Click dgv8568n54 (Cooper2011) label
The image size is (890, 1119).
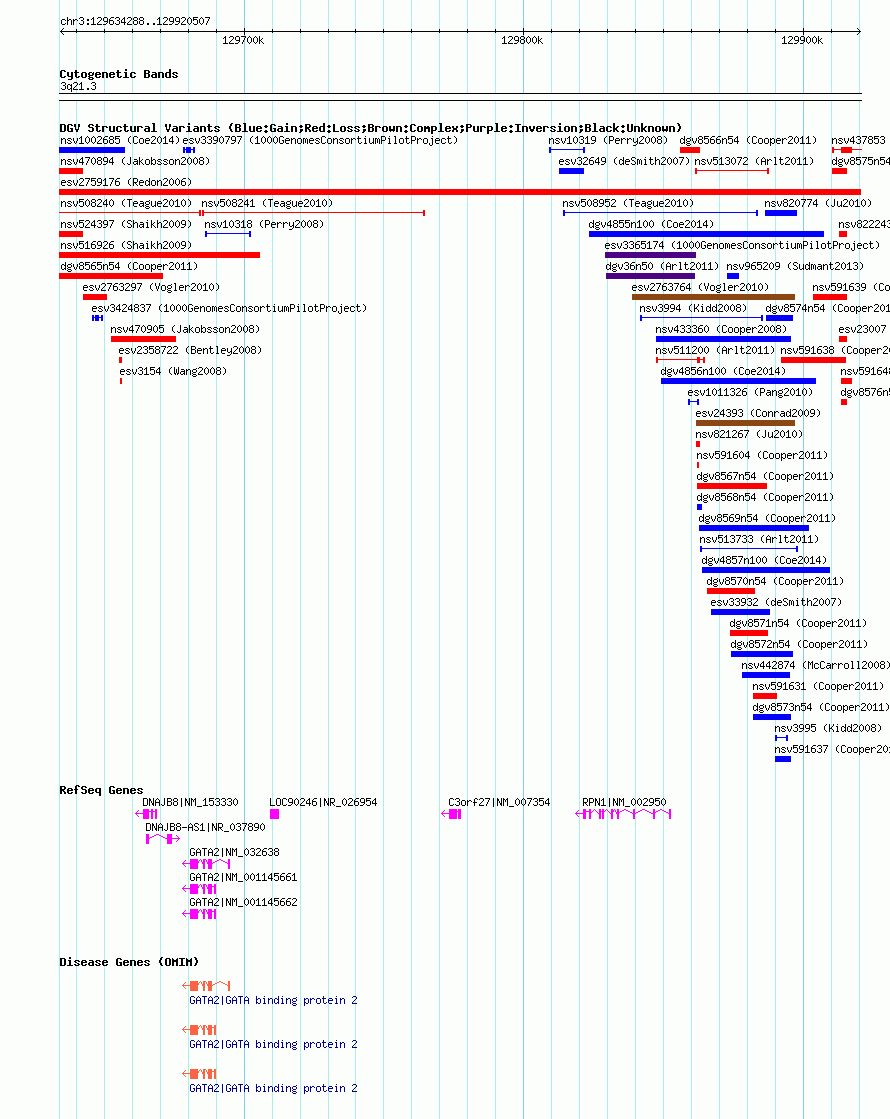point(765,497)
